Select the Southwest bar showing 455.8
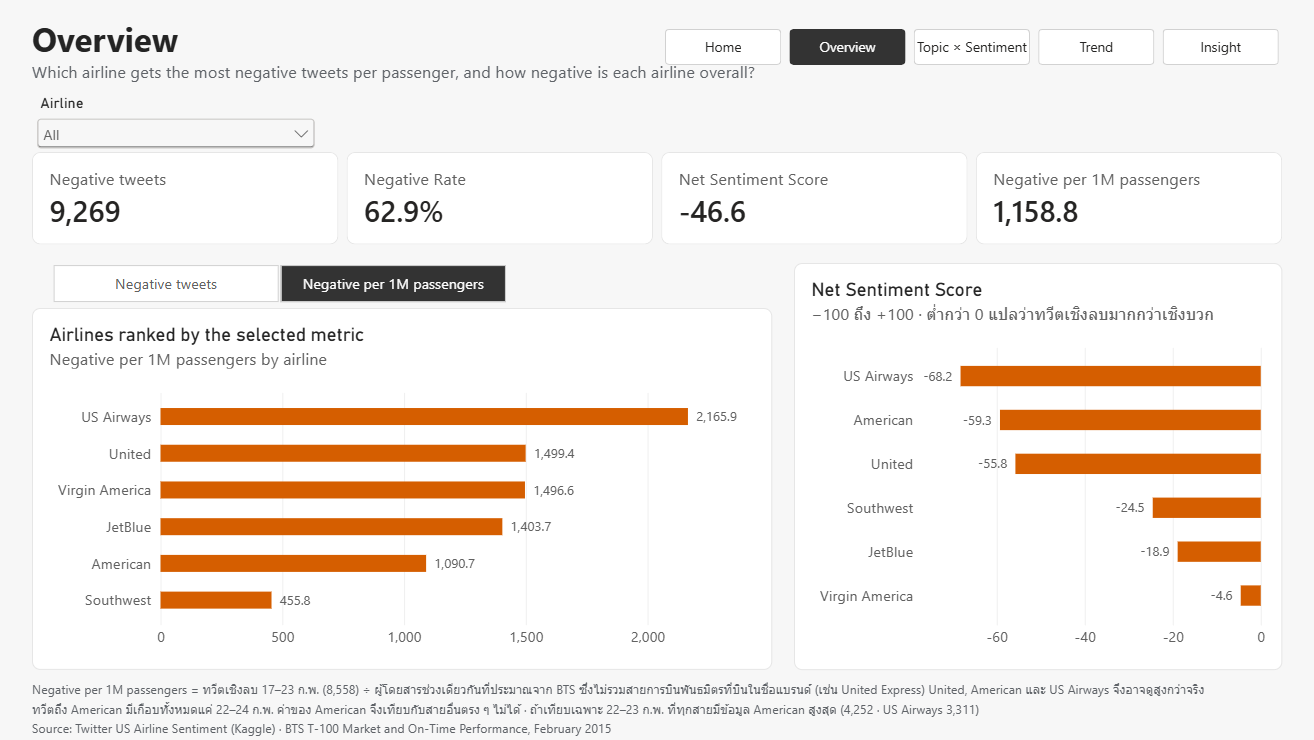The width and height of the screenshot is (1314, 740). pyautogui.click(x=216, y=600)
